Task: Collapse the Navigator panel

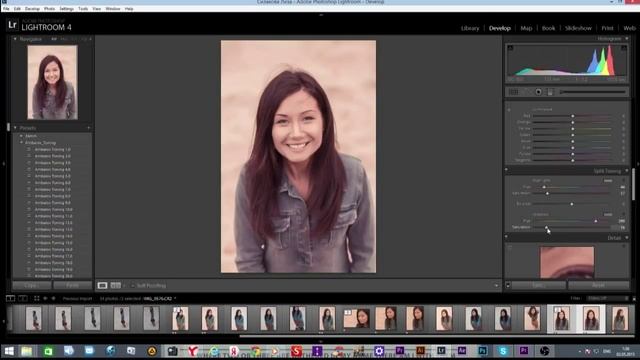Action: (15, 39)
